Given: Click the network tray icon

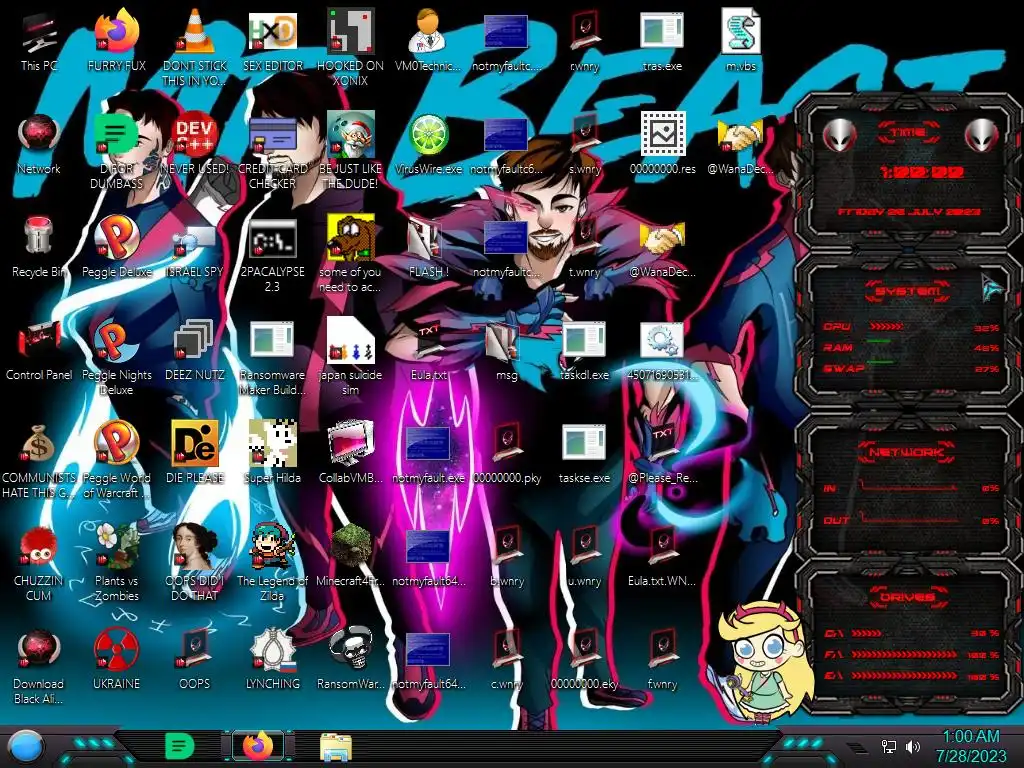Looking at the screenshot, I should 888,746.
